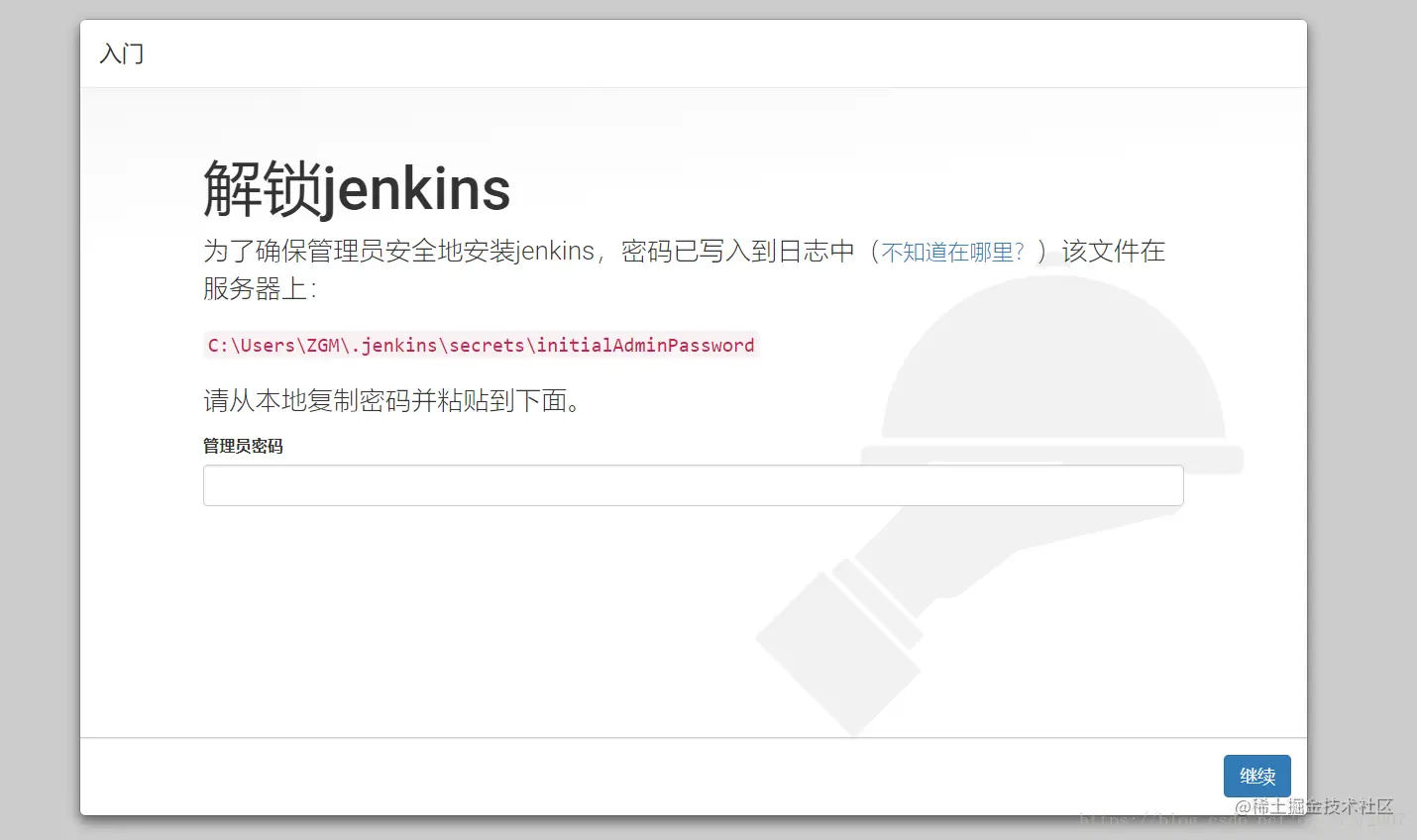Image resolution: width=1417 pixels, height=840 pixels.
Task: Click the 密码已写入到日志中 phrase
Action: (737, 251)
